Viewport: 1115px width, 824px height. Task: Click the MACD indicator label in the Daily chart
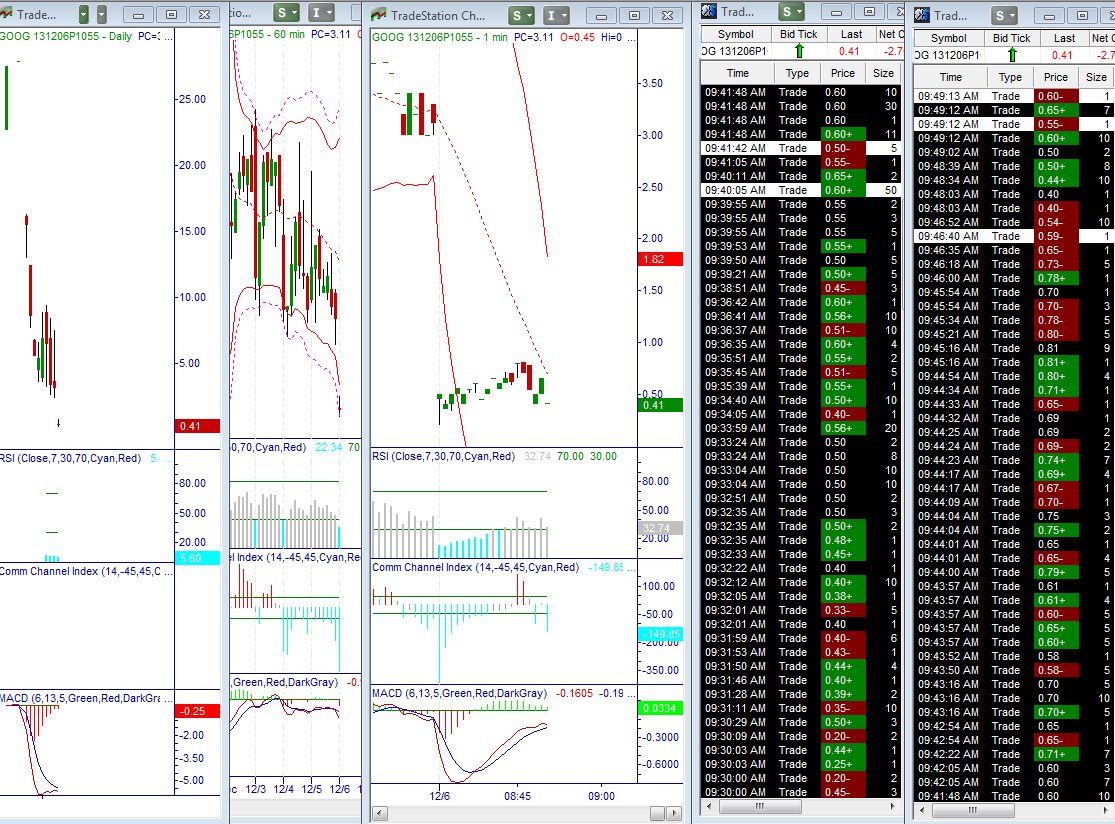point(80,698)
